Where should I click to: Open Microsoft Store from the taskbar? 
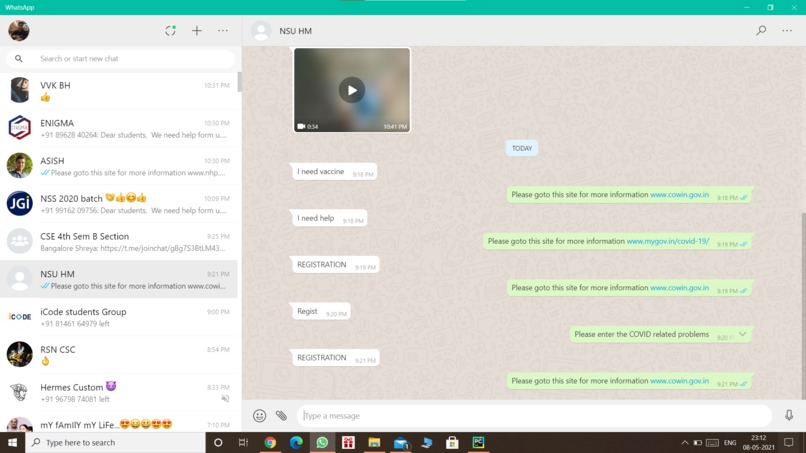452,442
